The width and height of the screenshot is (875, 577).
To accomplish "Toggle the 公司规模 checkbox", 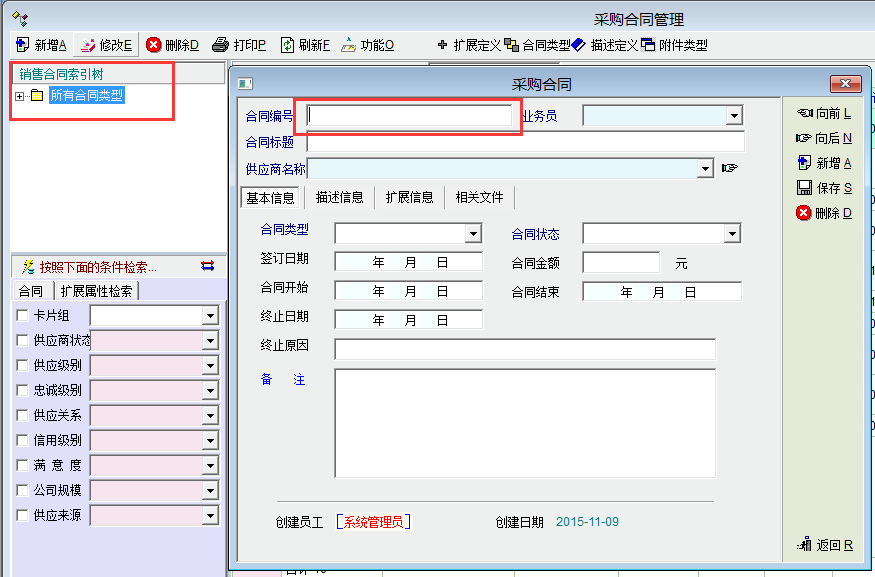I will [22, 490].
